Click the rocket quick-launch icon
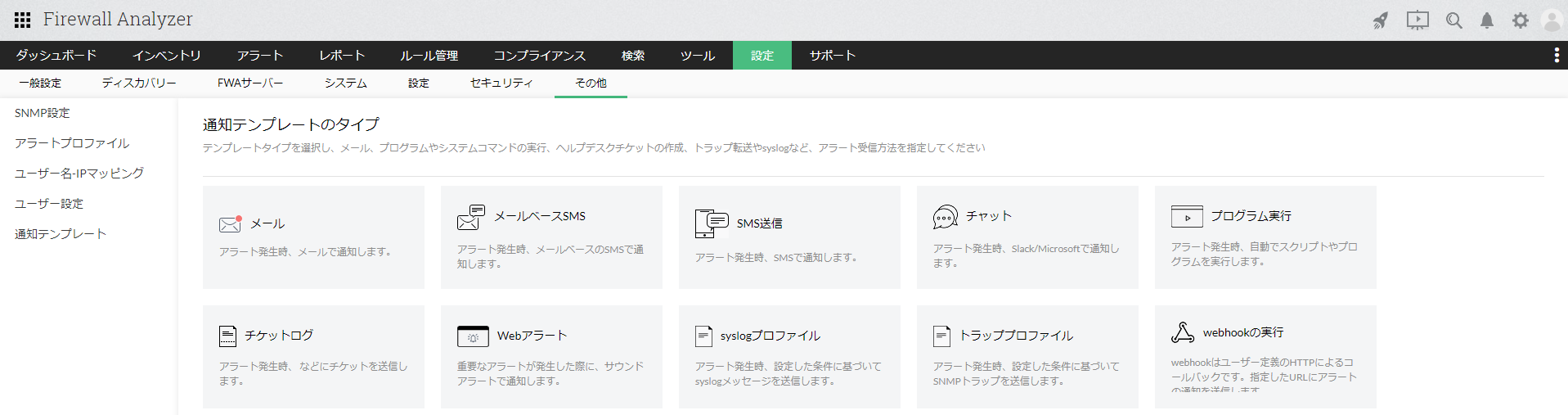 coord(1381,20)
